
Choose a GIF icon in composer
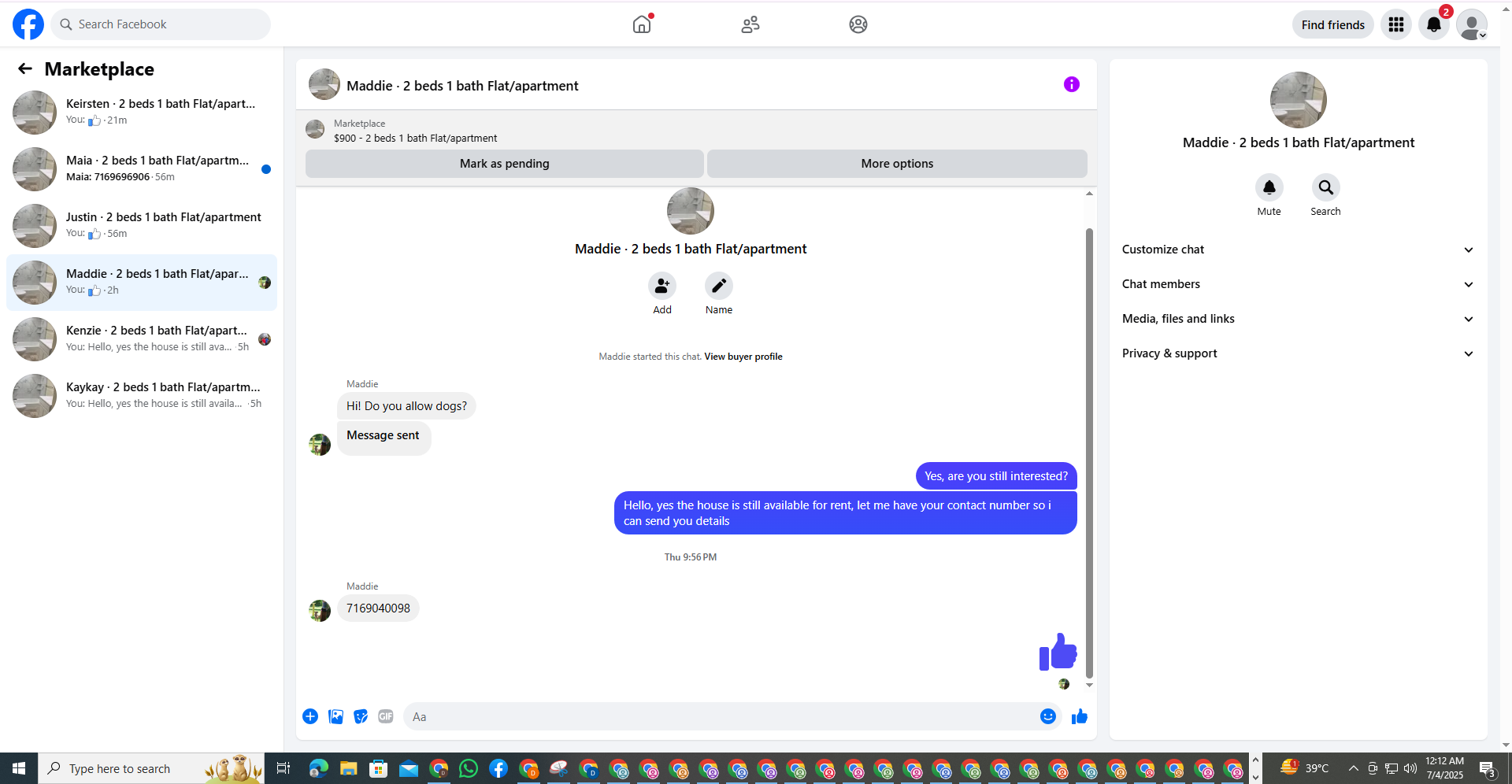386,716
